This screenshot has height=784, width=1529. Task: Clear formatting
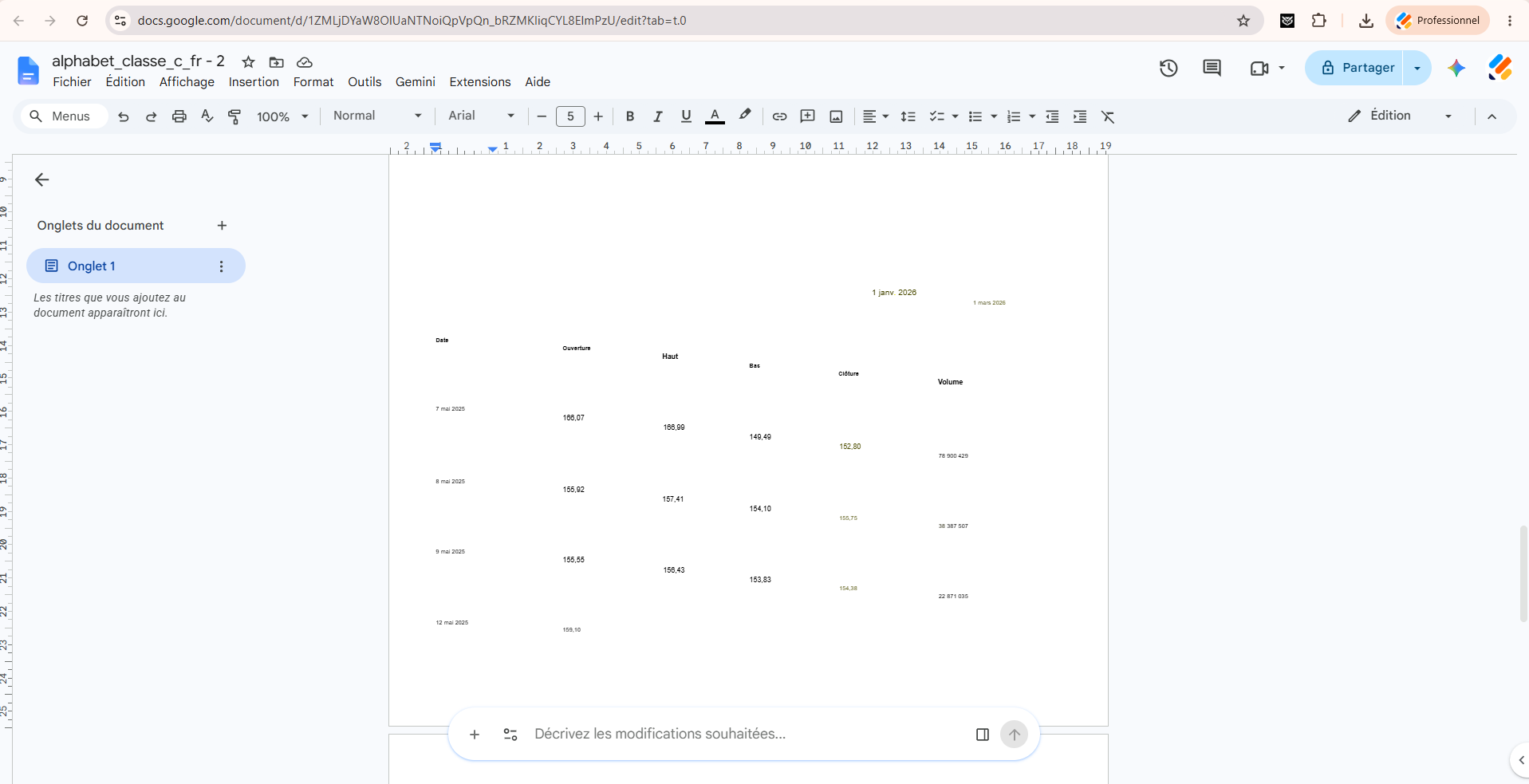pyautogui.click(x=1108, y=116)
